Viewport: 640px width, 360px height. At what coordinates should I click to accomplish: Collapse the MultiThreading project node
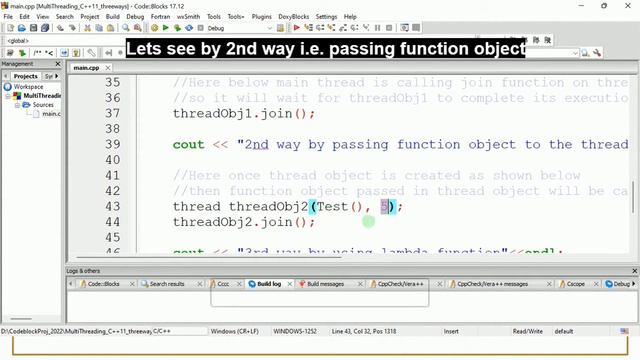[8, 96]
